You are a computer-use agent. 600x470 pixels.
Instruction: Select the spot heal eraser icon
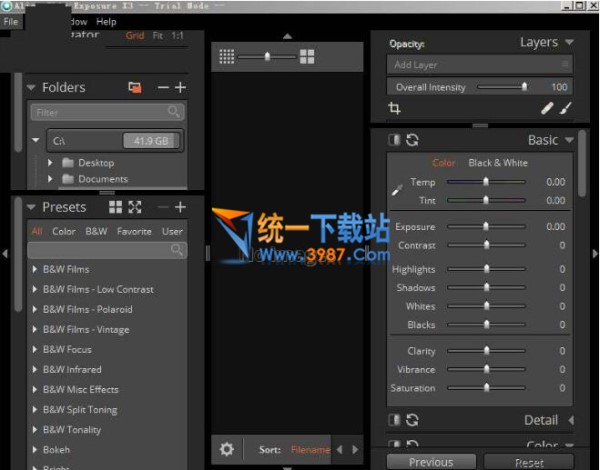547,108
